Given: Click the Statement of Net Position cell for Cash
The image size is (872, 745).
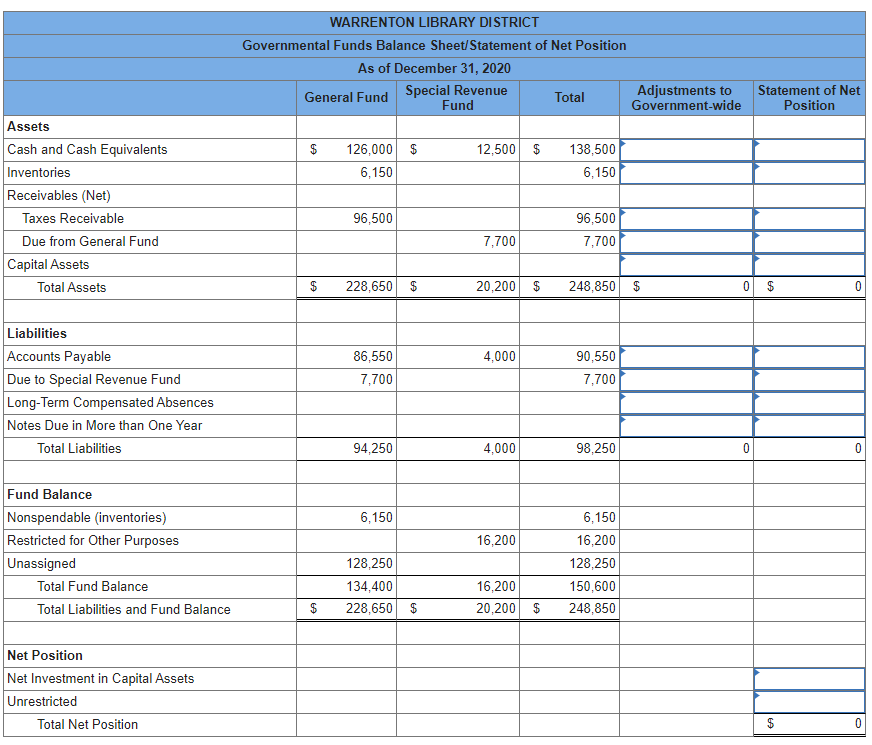Looking at the screenshot, I should coord(809,149).
